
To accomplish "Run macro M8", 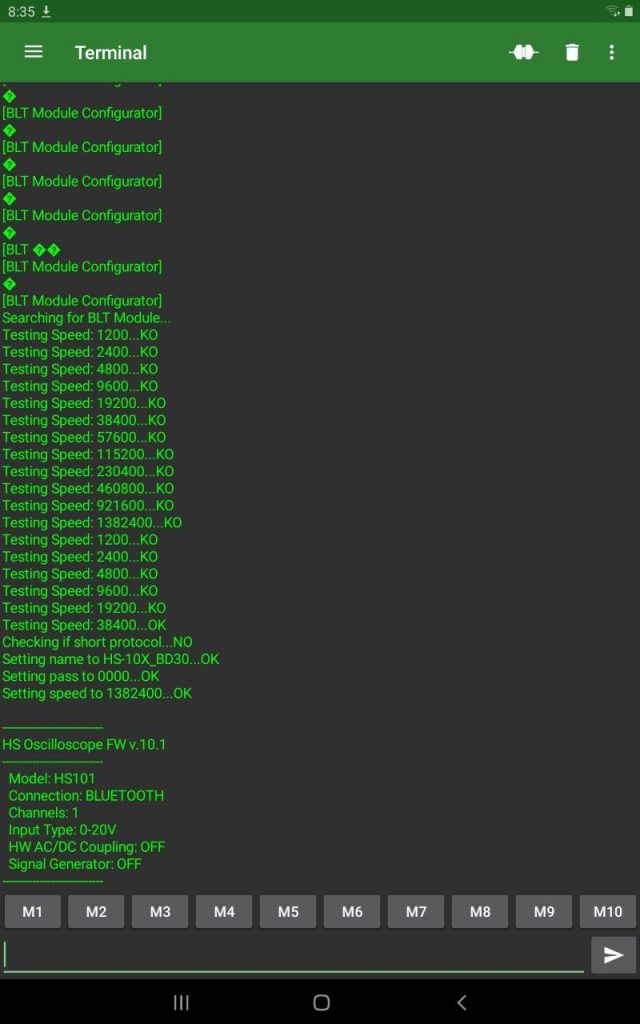I will (480, 912).
